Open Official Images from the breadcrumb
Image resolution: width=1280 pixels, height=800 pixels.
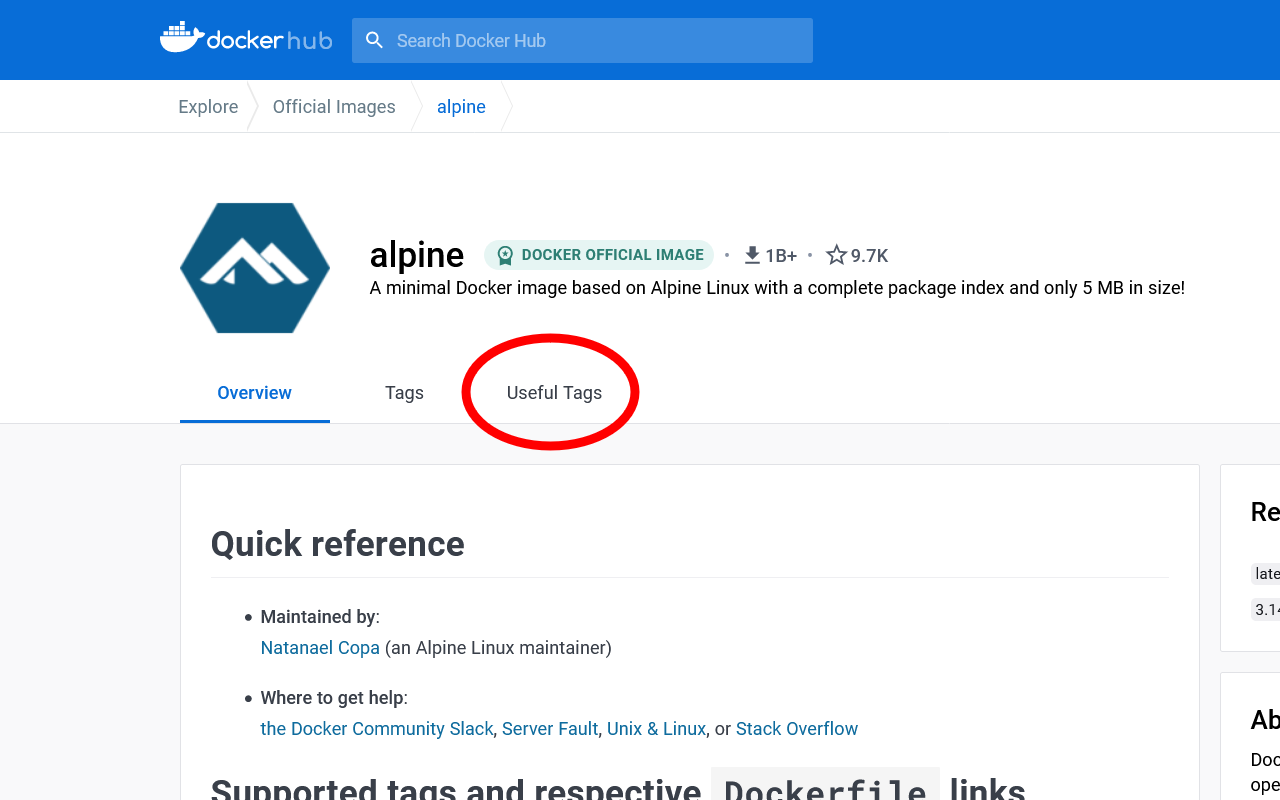click(334, 106)
